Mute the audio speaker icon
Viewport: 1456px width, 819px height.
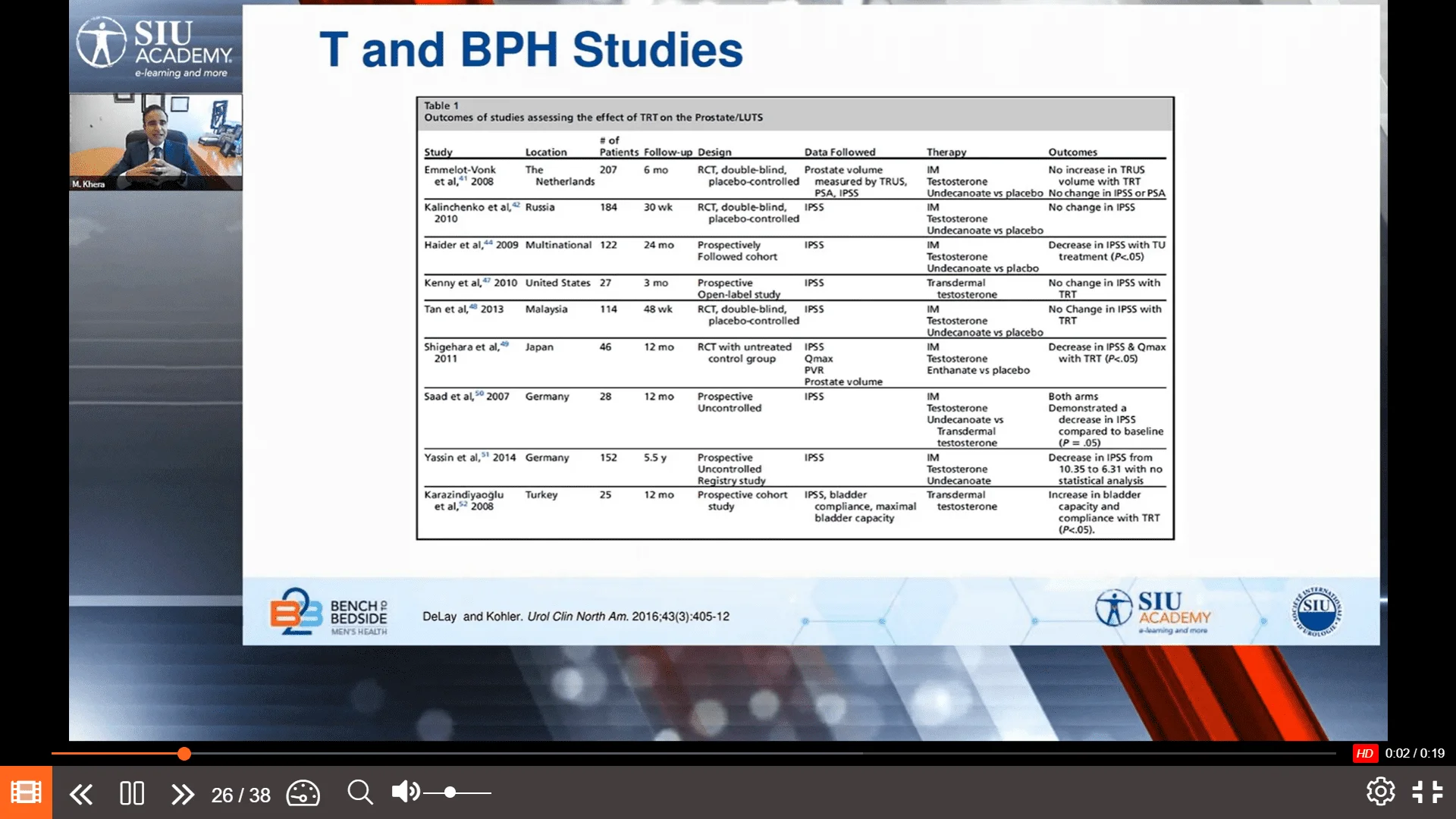405,792
